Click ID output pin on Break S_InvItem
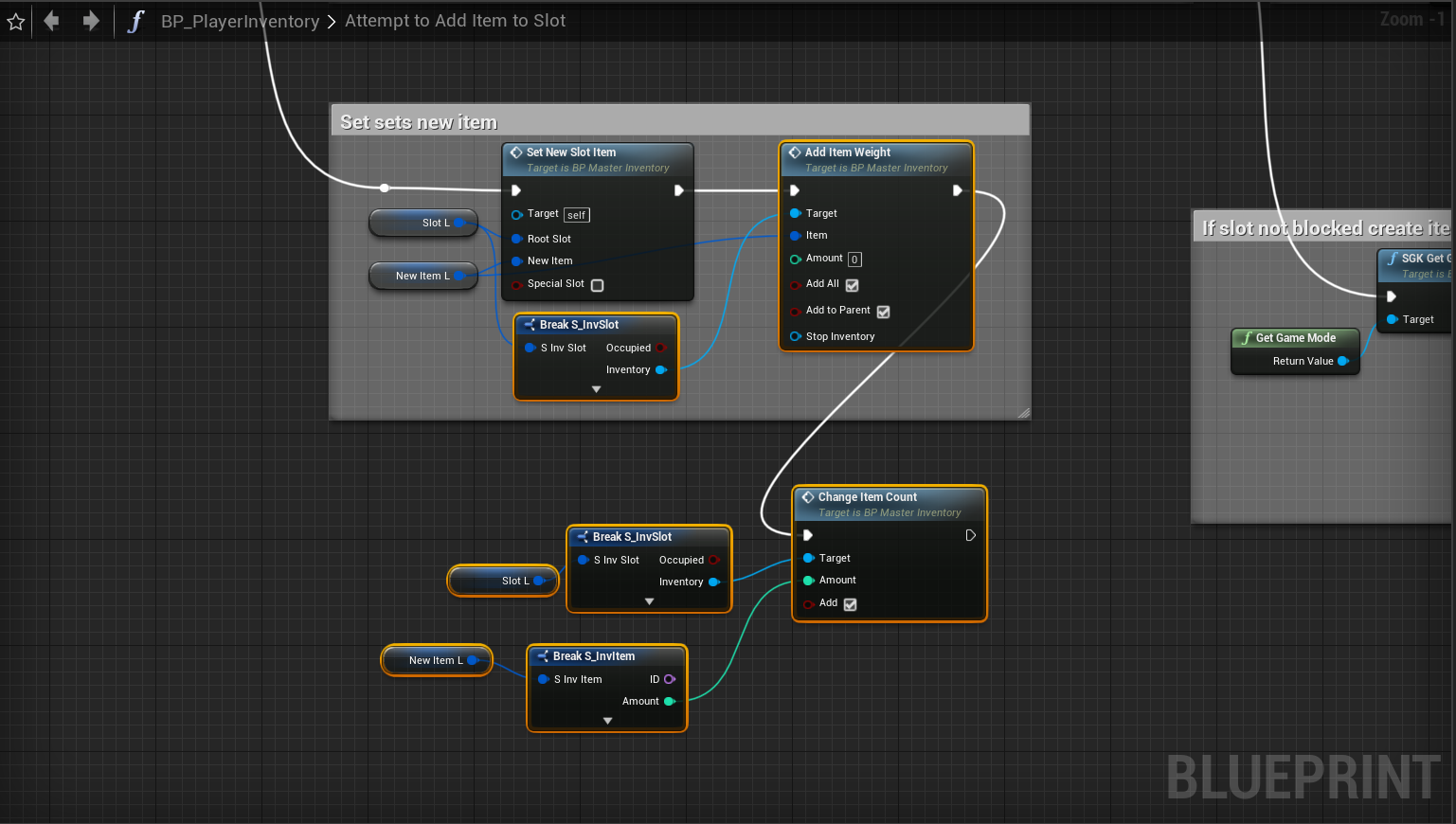The image size is (1456, 824). (x=670, y=679)
